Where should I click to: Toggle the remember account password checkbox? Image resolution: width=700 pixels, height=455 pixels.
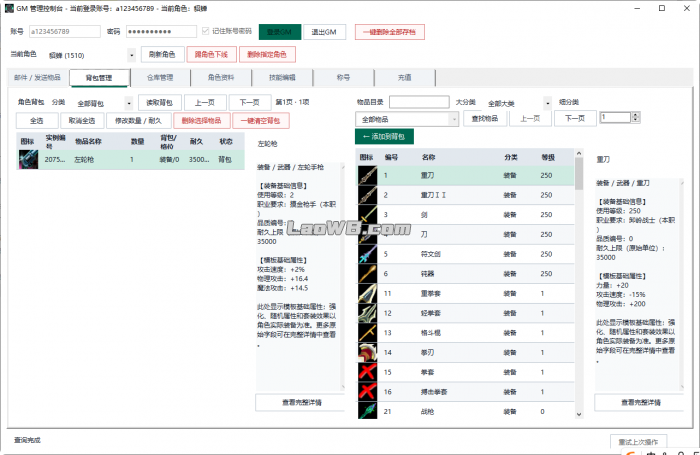coord(205,31)
